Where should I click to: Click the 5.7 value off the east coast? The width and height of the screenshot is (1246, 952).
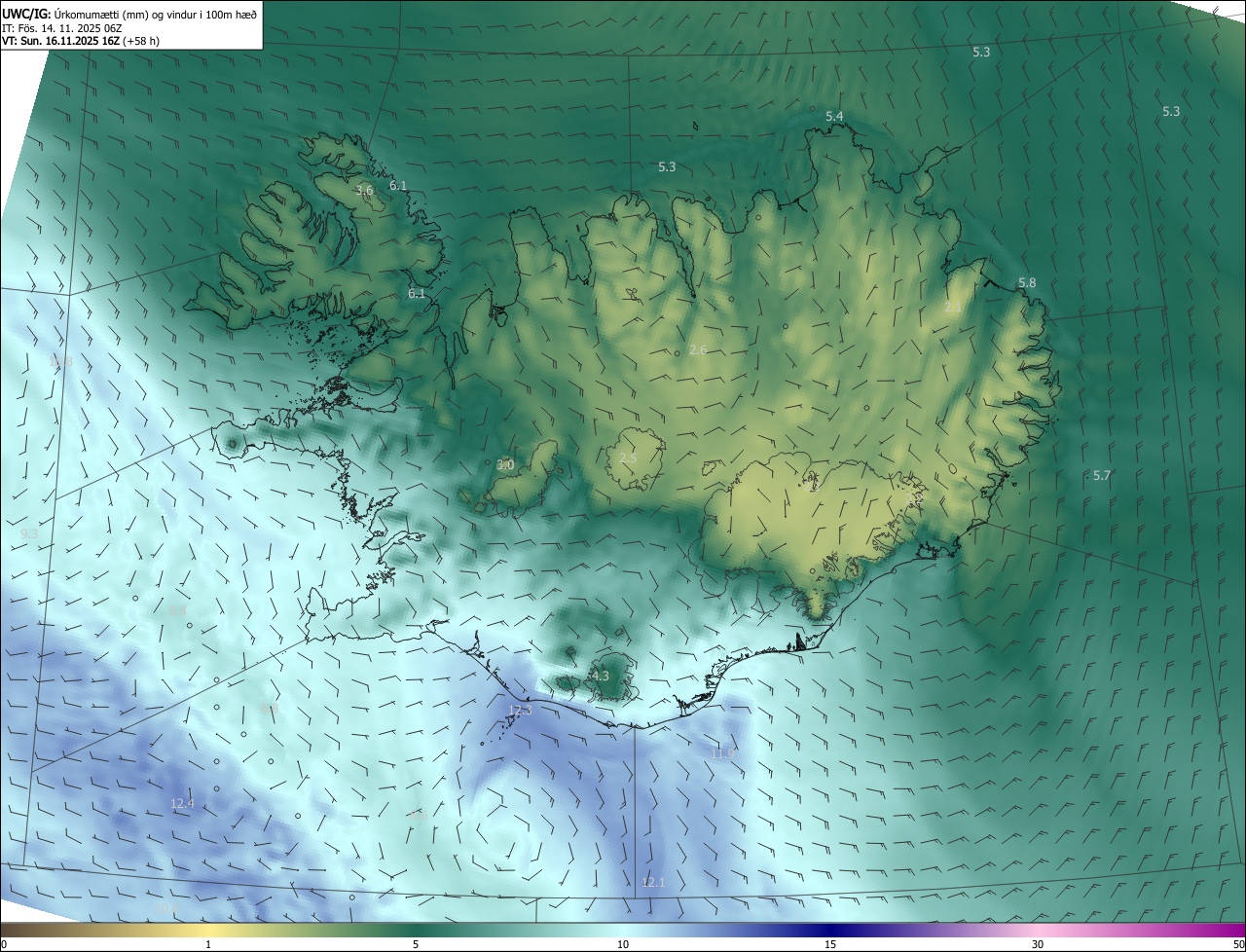coord(1102,476)
